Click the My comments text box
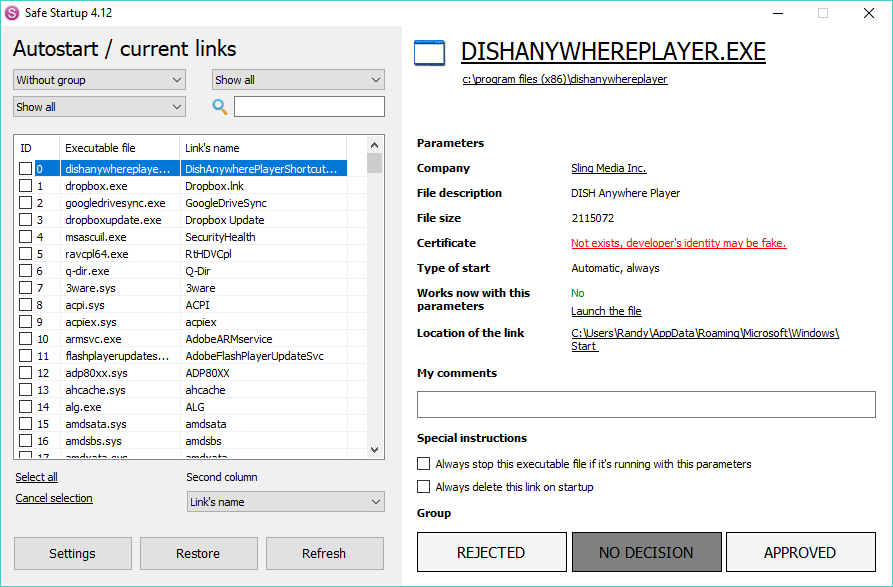Viewport: 893px width, 587px height. click(646, 404)
